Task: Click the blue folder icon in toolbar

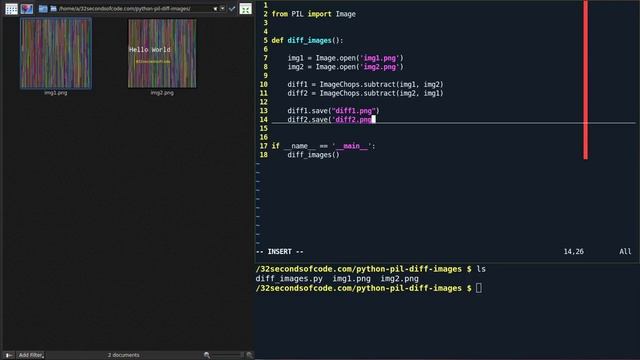Action: (x=43, y=9)
